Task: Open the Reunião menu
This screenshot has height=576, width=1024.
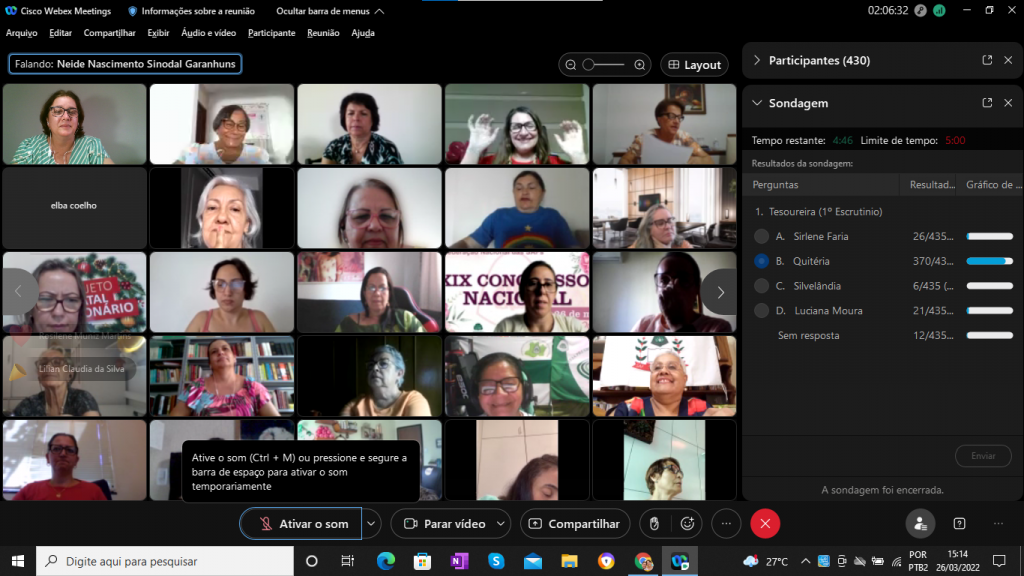Action: point(323,33)
